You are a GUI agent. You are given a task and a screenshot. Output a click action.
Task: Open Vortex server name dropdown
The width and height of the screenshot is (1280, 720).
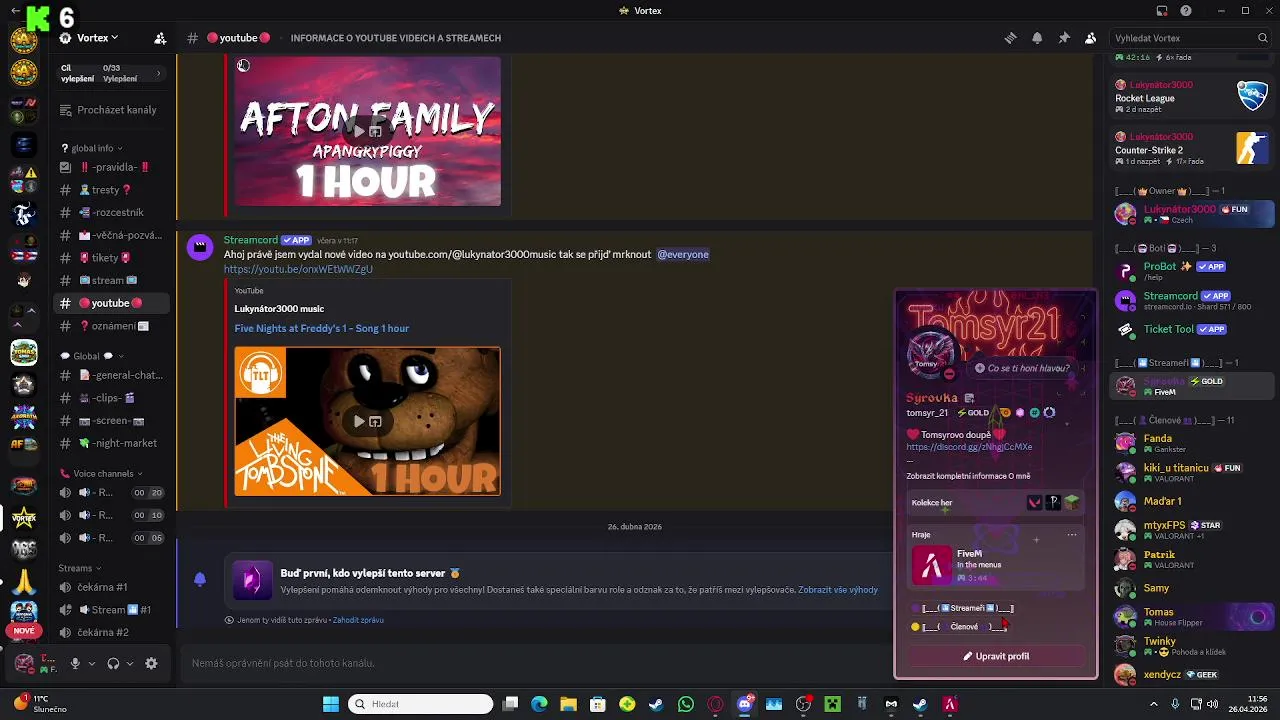tap(97, 38)
